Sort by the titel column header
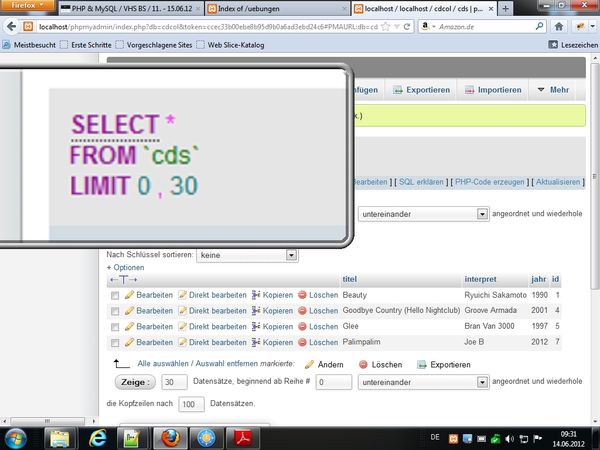600x450 pixels. 349,279
